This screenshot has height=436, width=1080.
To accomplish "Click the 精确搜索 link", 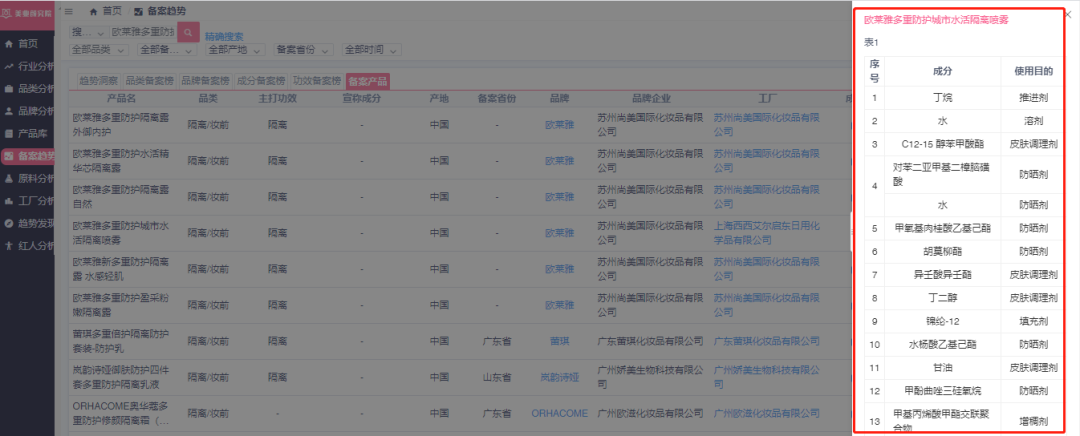I will tap(224, 36).
